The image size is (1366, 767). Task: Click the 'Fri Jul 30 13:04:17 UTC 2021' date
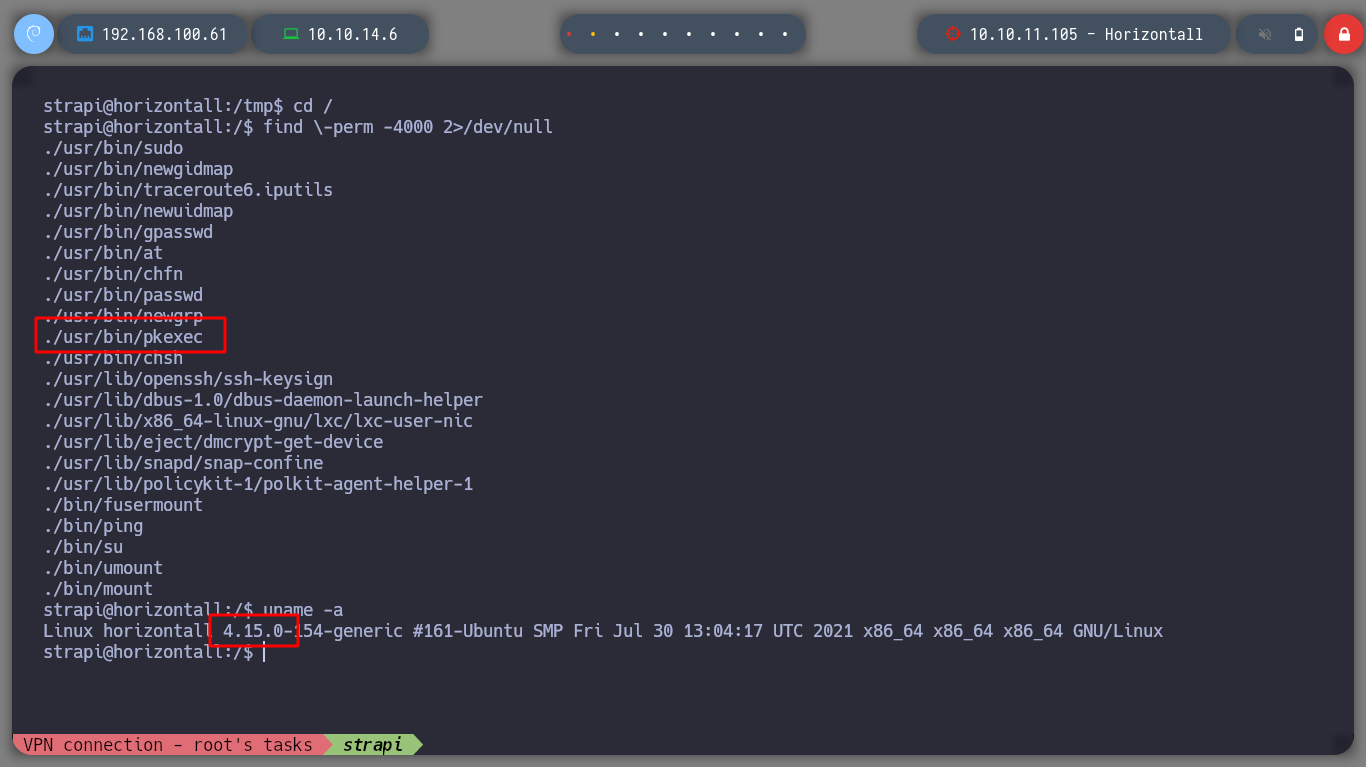click(713, 631)
